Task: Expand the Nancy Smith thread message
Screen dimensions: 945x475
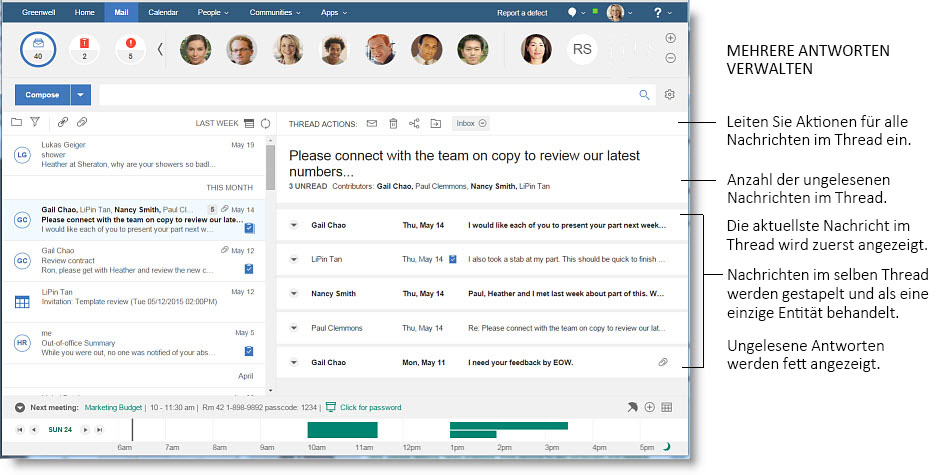Action: (294, 294)
